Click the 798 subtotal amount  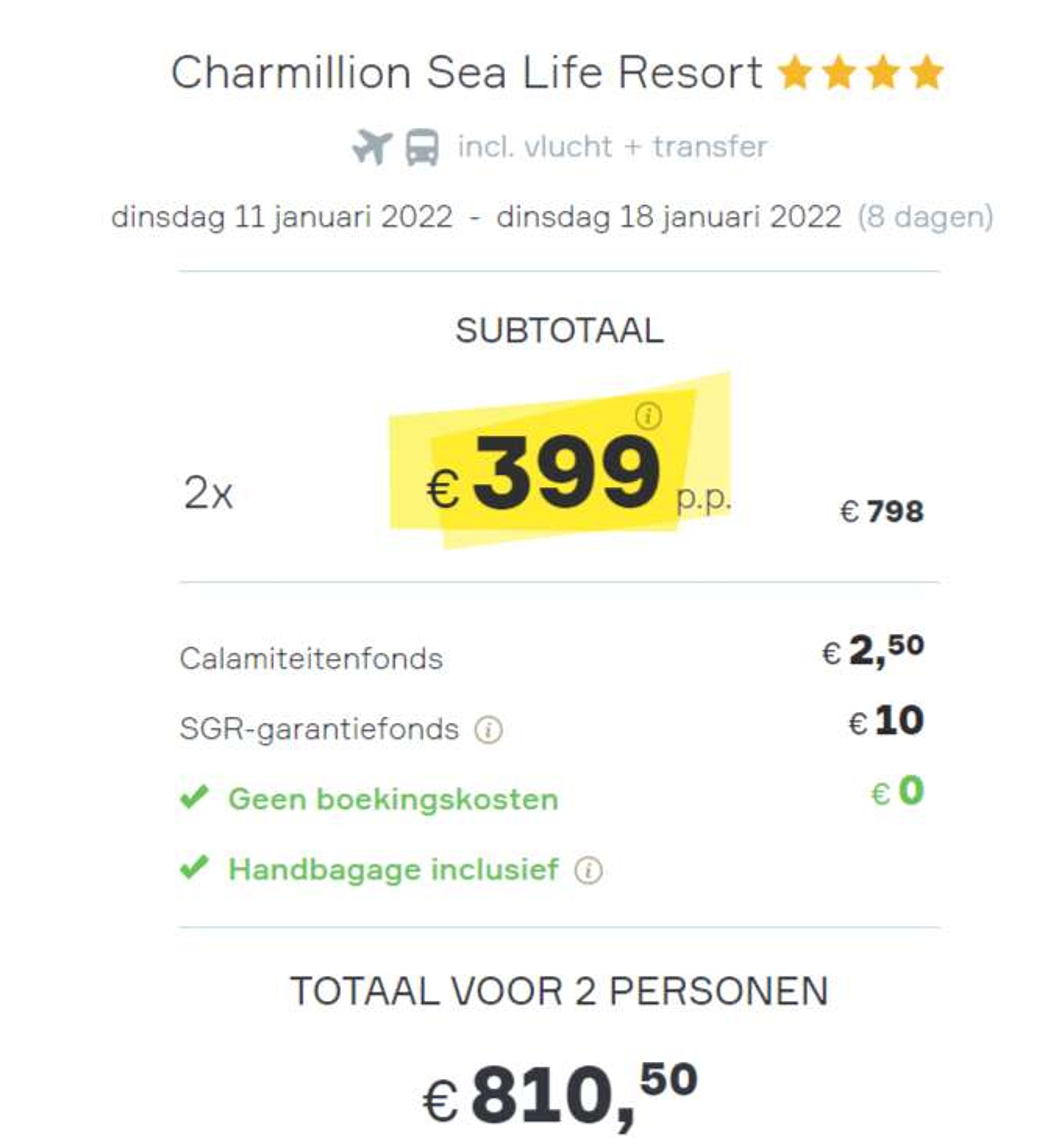point(881,511)
